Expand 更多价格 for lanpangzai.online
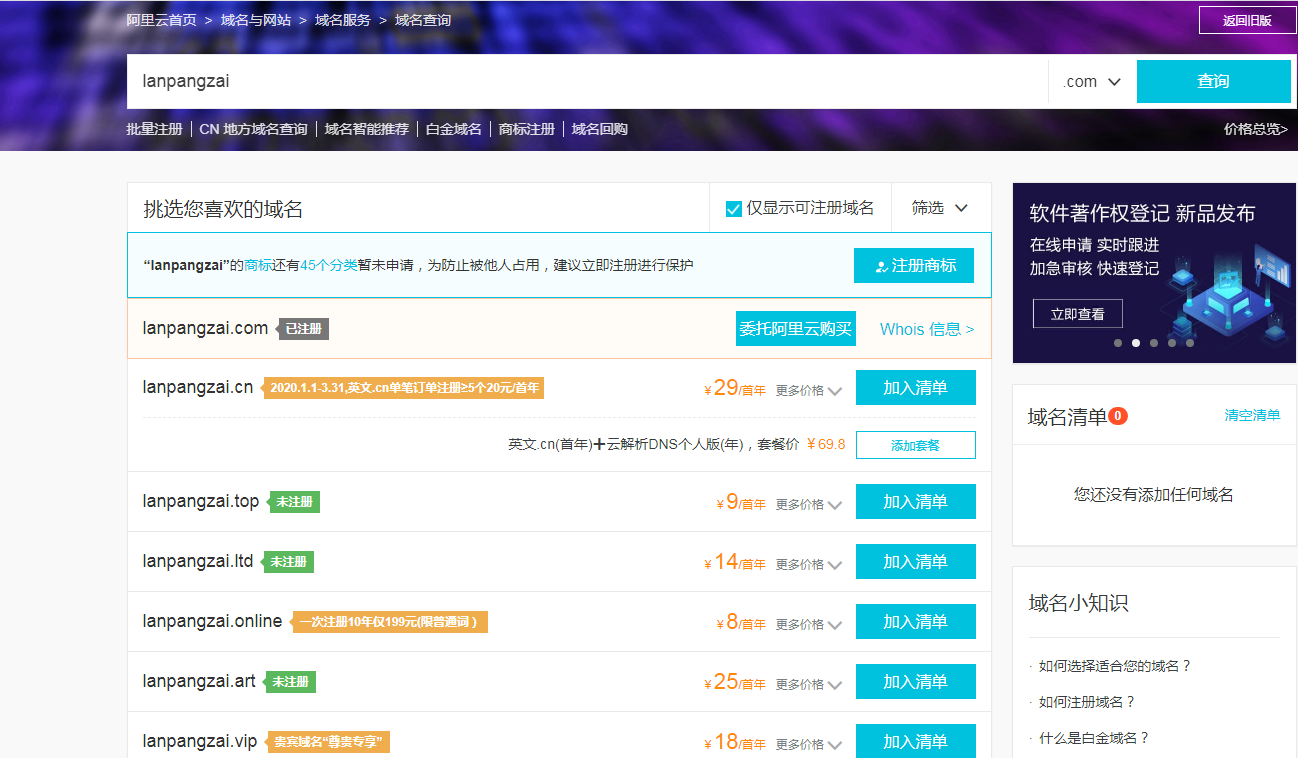The image size is (1298, 758). [x=809, y=625]
